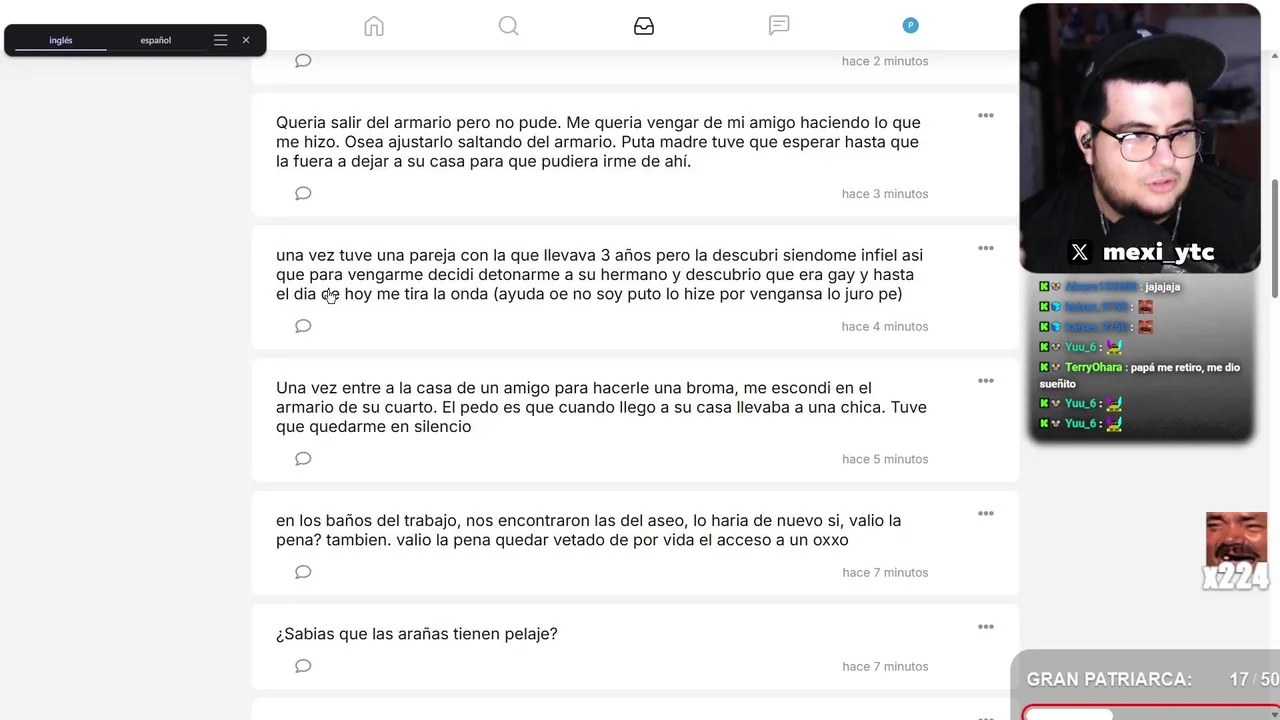The height and width of the screenshot is (720, 1280).
Task: Open options menu for '¿Sabias que las arañas' post
Action: (x=986, y=627)
